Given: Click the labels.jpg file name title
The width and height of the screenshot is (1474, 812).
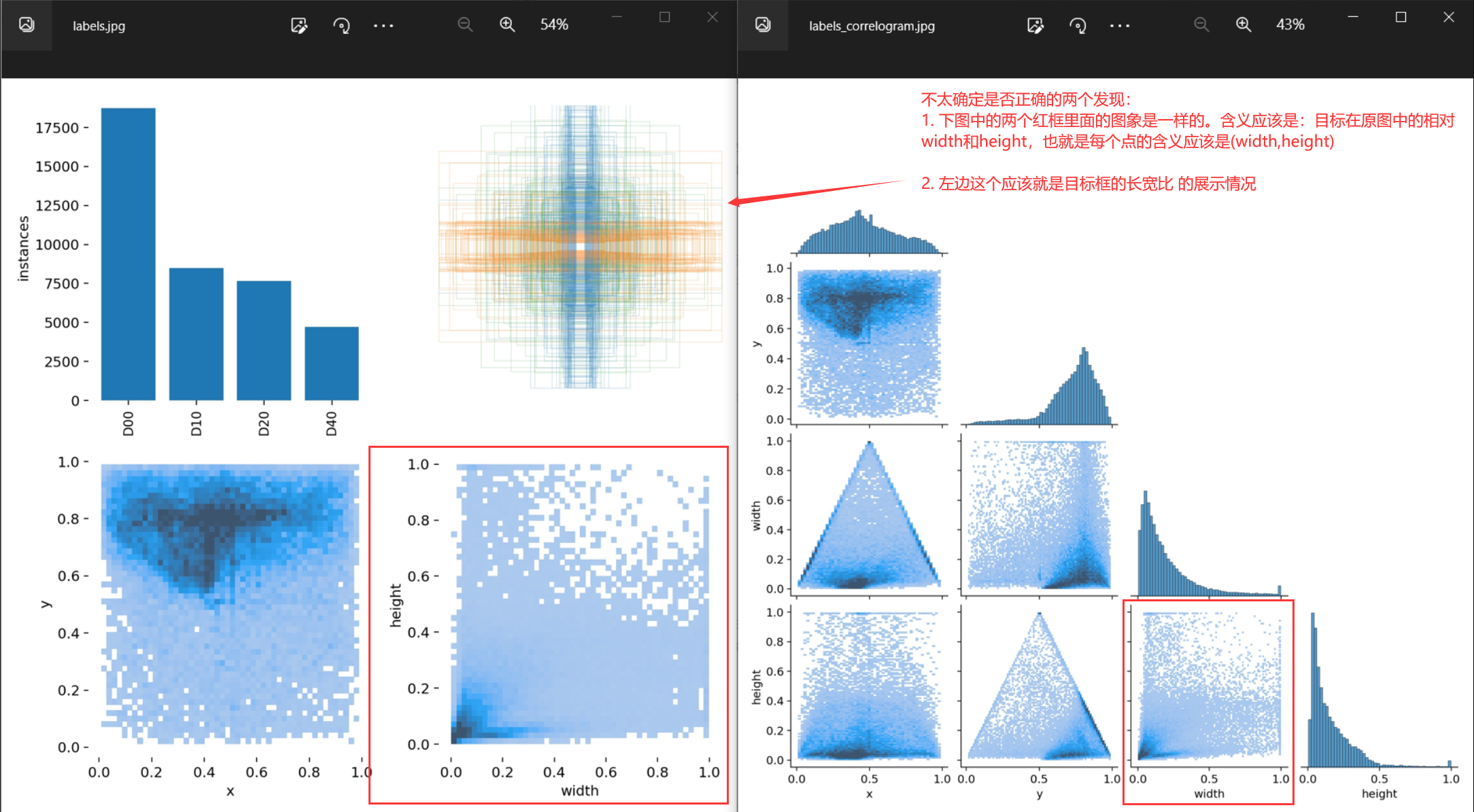Looking at the screenshot, I should click(x=99, y=26).
